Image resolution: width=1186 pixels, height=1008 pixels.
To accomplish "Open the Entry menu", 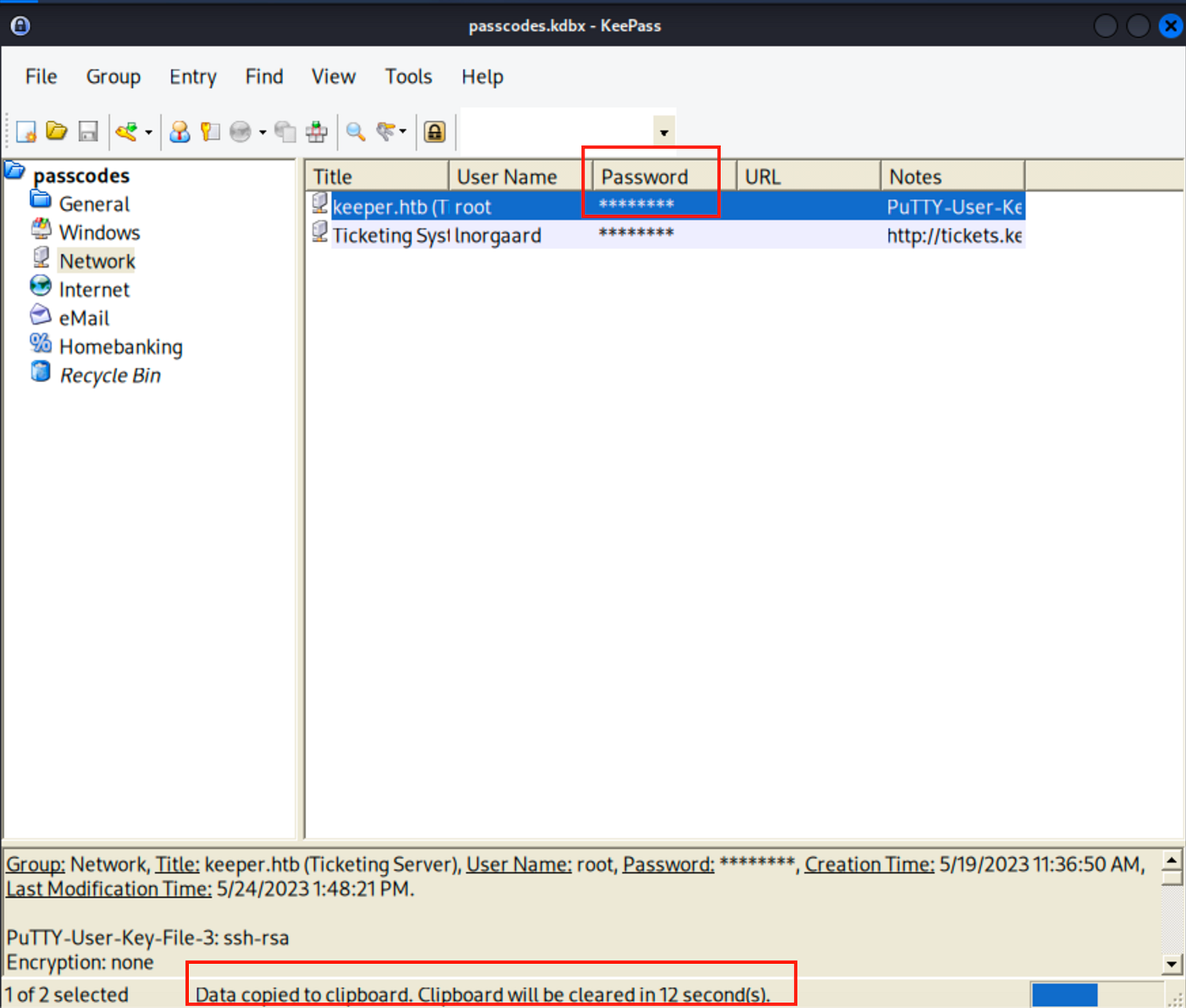I will click(193, 76).
